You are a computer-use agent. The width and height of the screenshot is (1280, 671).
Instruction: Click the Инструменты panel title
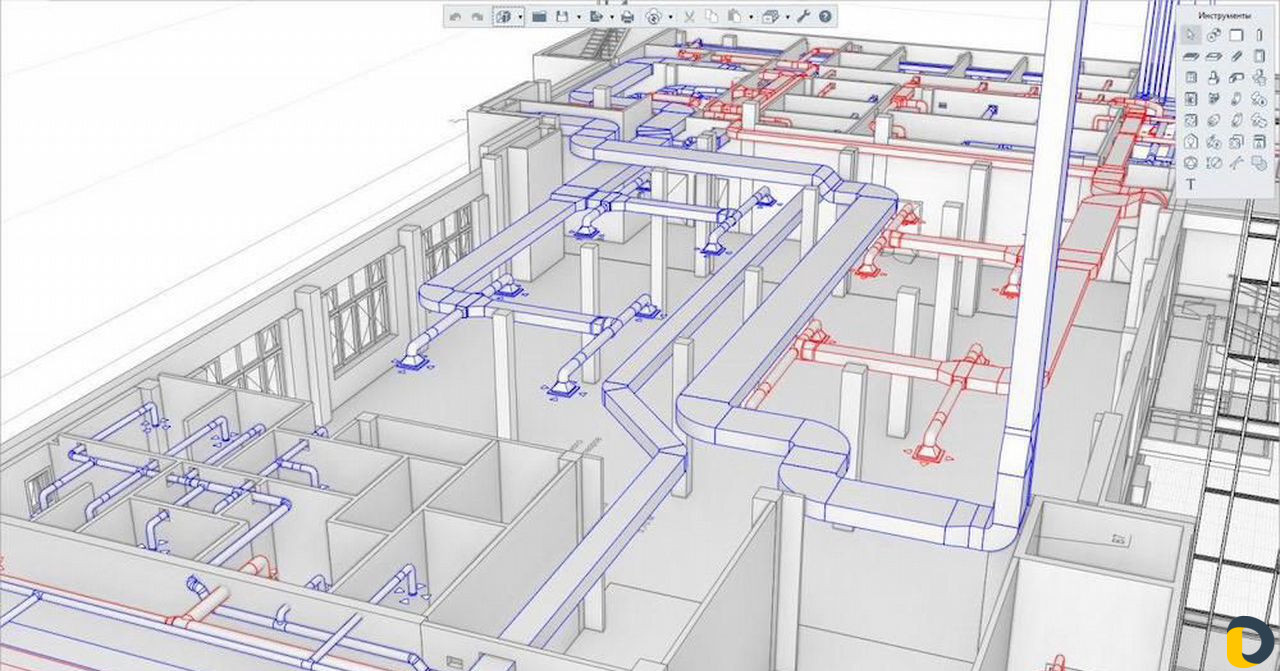coord(1226,16)
